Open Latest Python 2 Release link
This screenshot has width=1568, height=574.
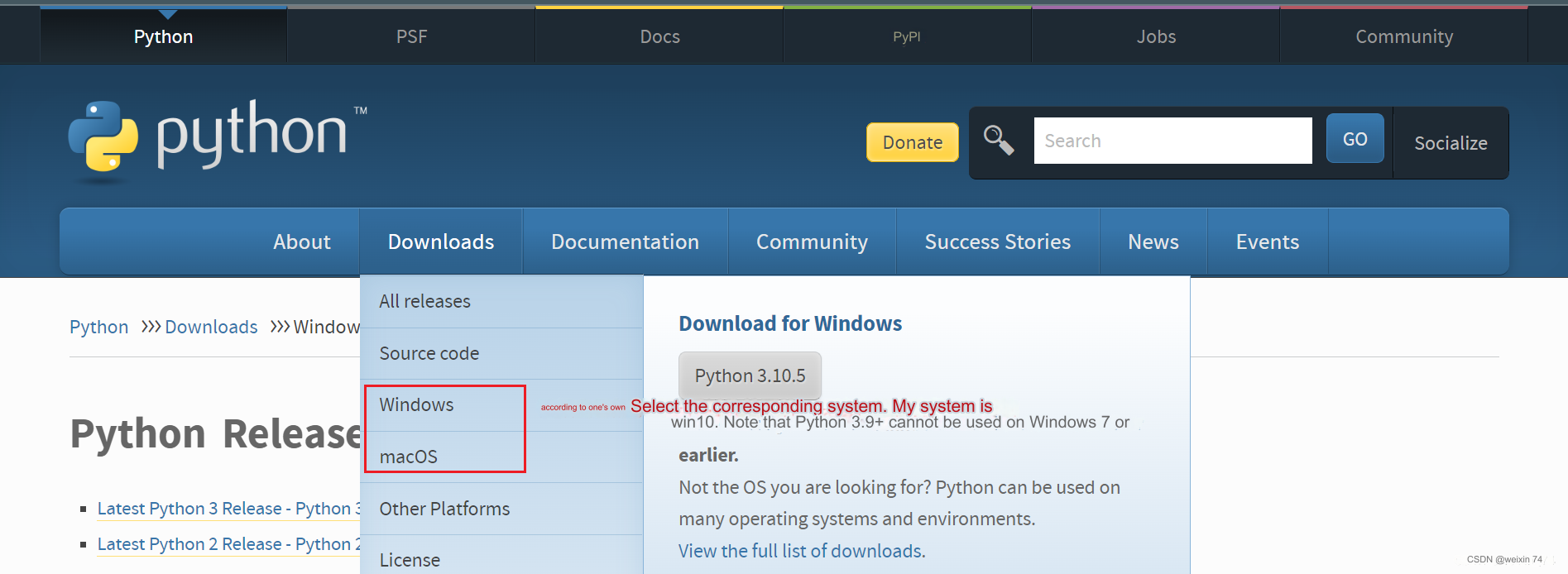[229, 544]
